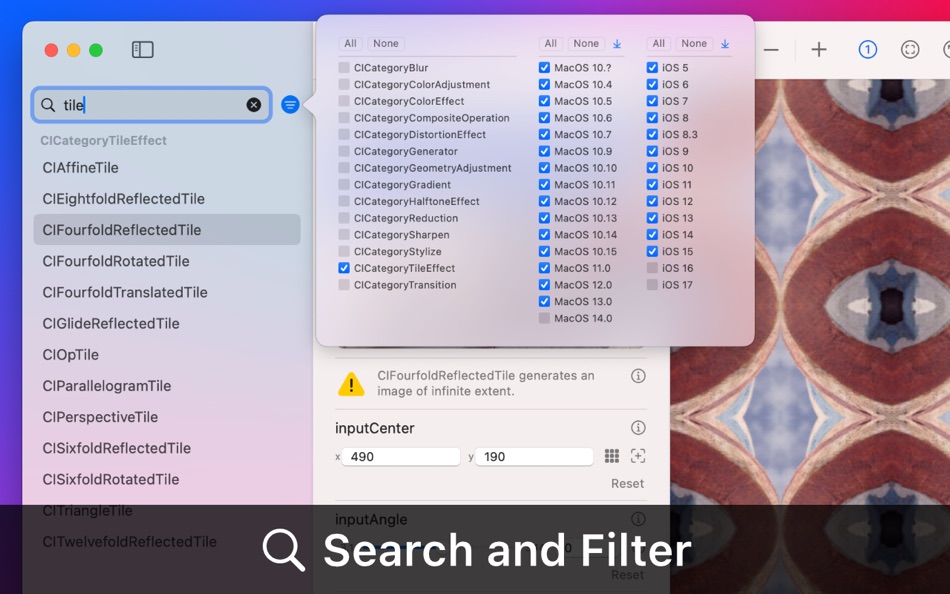Select CIFourfoldRotatedTile filter
The height and width of the screenshot is (594, 950).
tap(167, 261)
